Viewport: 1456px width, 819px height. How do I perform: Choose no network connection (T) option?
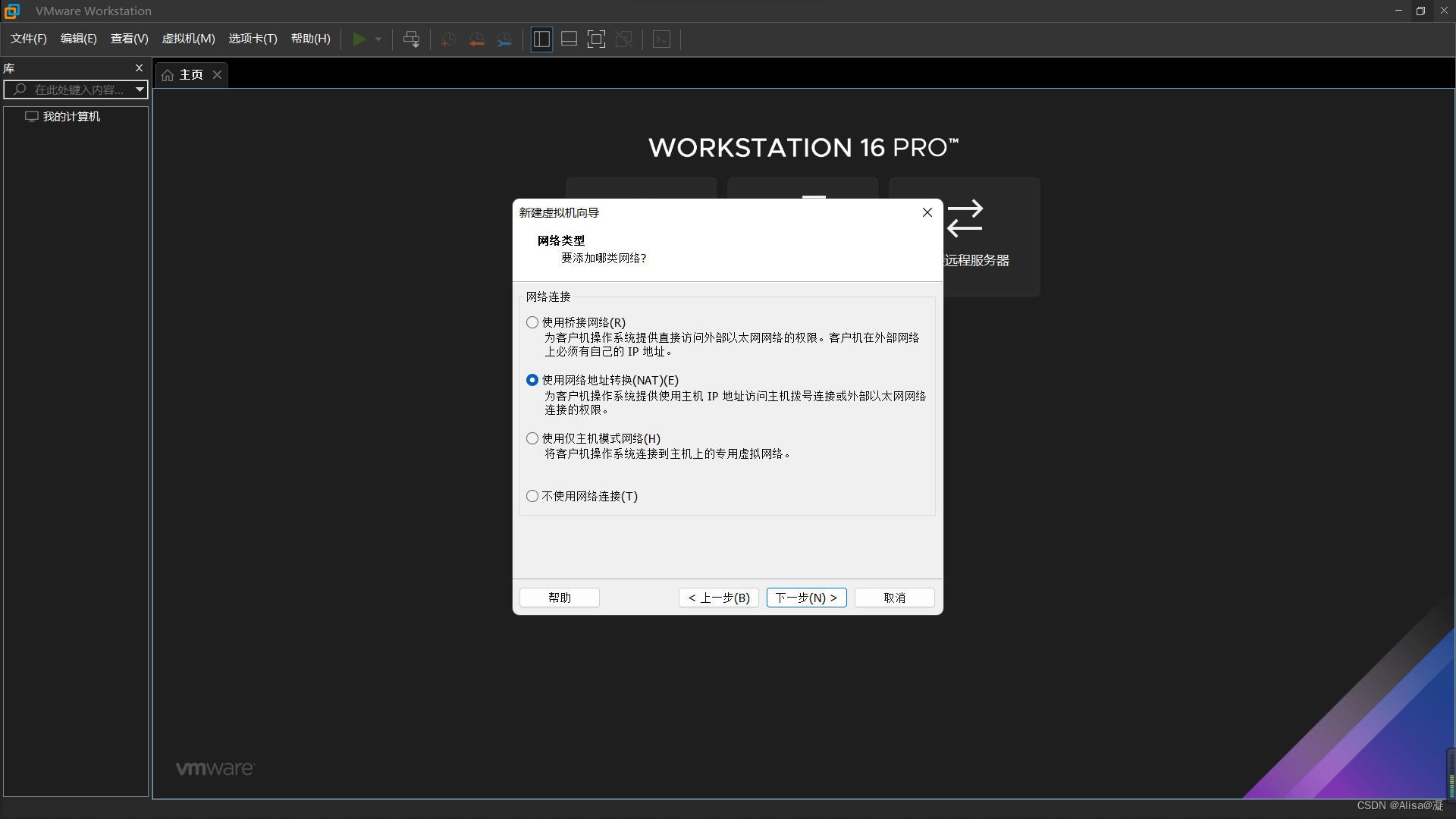coord(532,496)
